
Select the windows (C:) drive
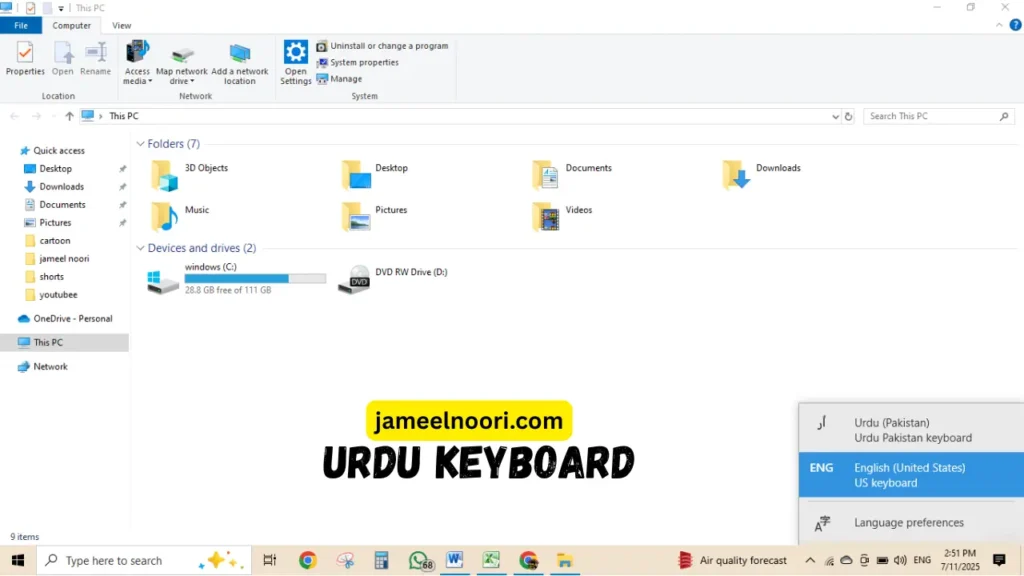tap(236, 279)
